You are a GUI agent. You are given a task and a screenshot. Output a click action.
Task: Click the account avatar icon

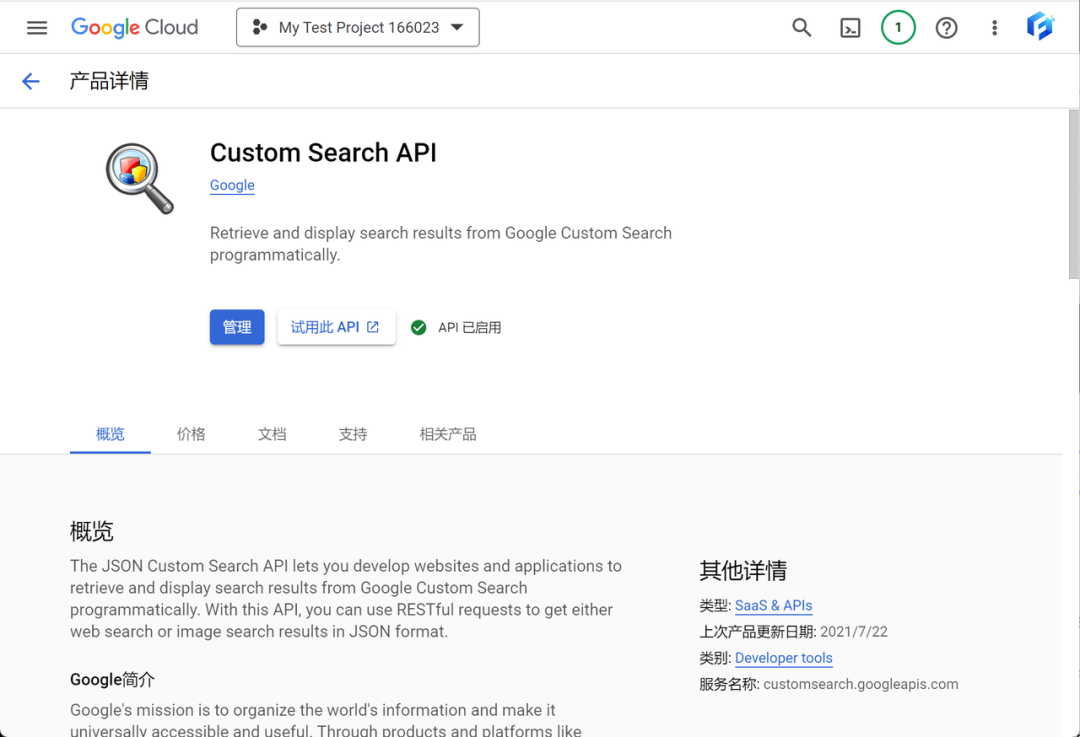pyautogui.click(x=1040, y=27)
